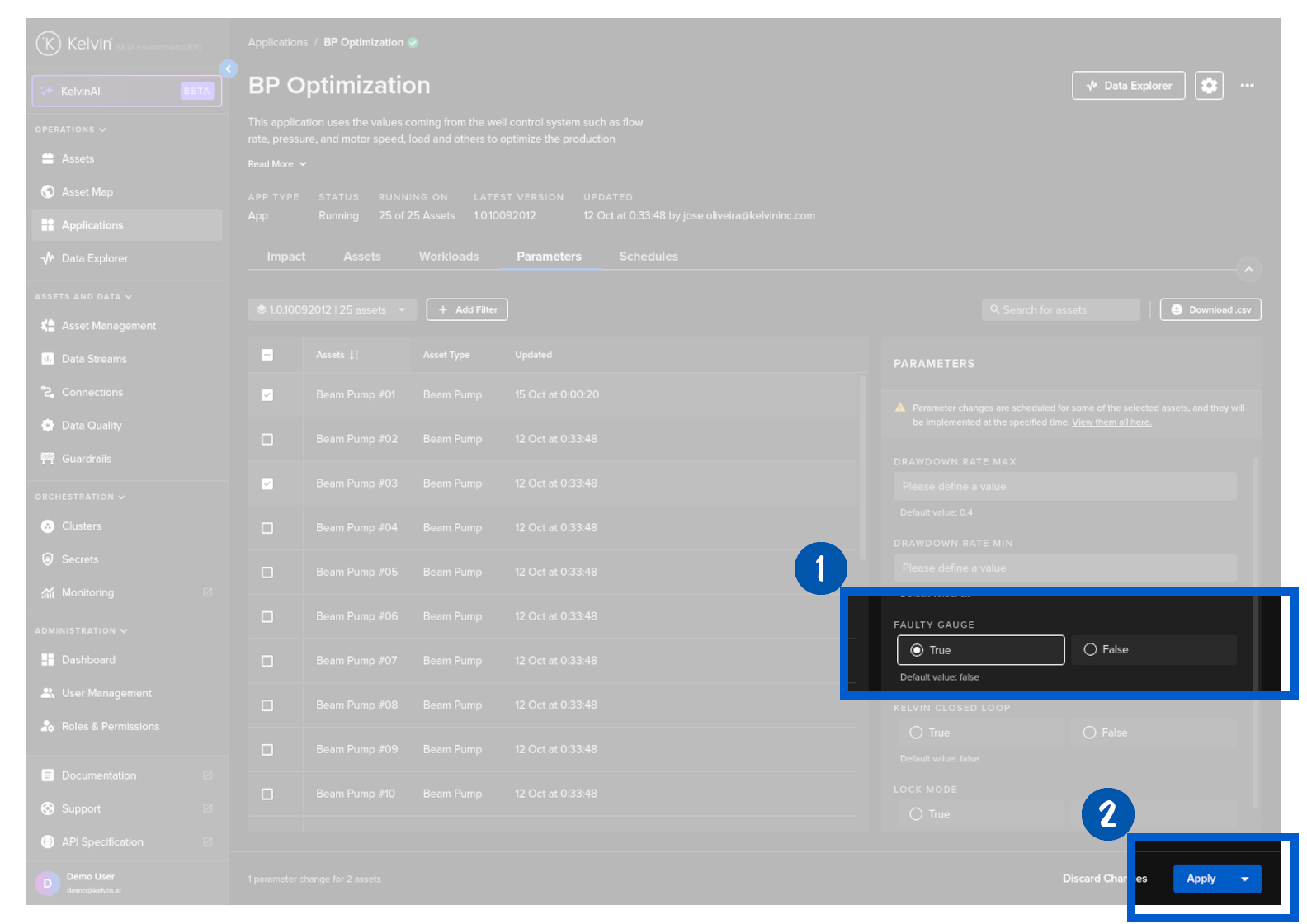This screenshot has width=1307, height=924.
Task: Open Guardrails from the sidebar
Action: (x=86, y=459)
